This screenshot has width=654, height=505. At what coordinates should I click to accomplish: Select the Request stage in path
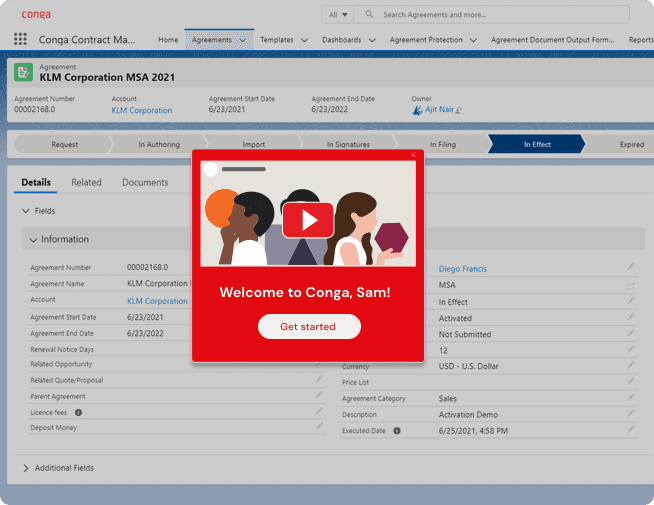coord(64,144)
